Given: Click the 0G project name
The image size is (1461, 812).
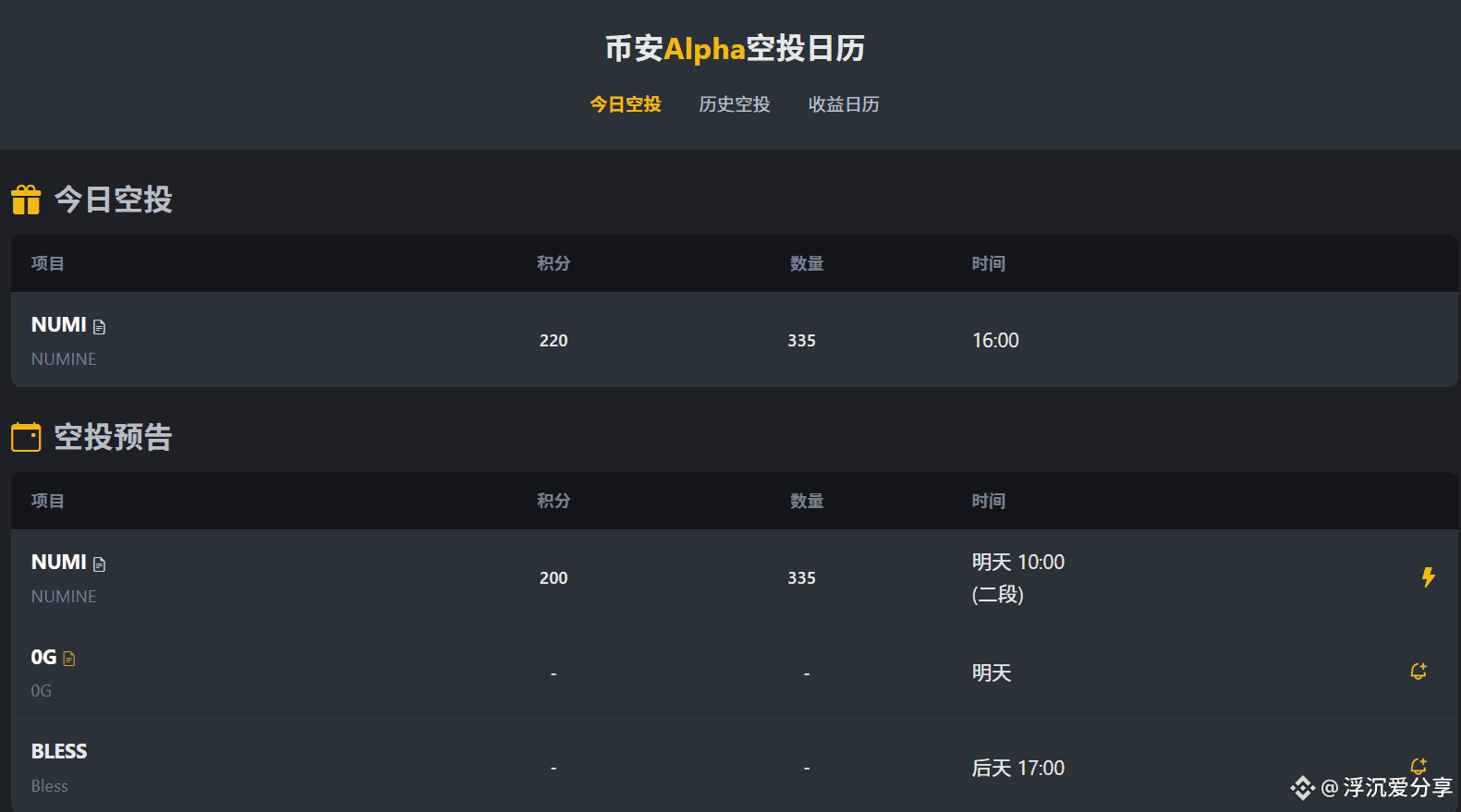Looking at the screenshot, I should [x=43, y=657].
